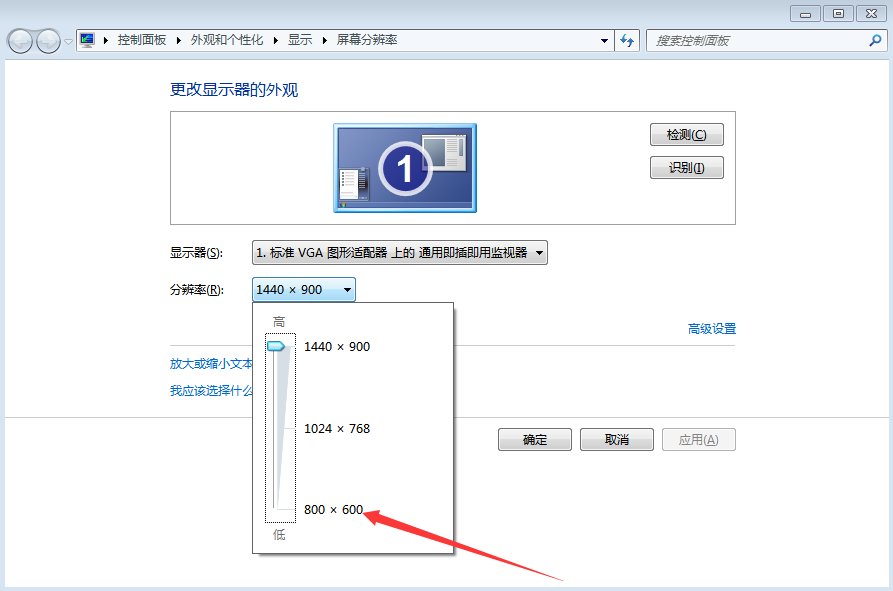Click the search magnifier icon
The width and height of the screenshot is (893, 591).
point(875,40)
